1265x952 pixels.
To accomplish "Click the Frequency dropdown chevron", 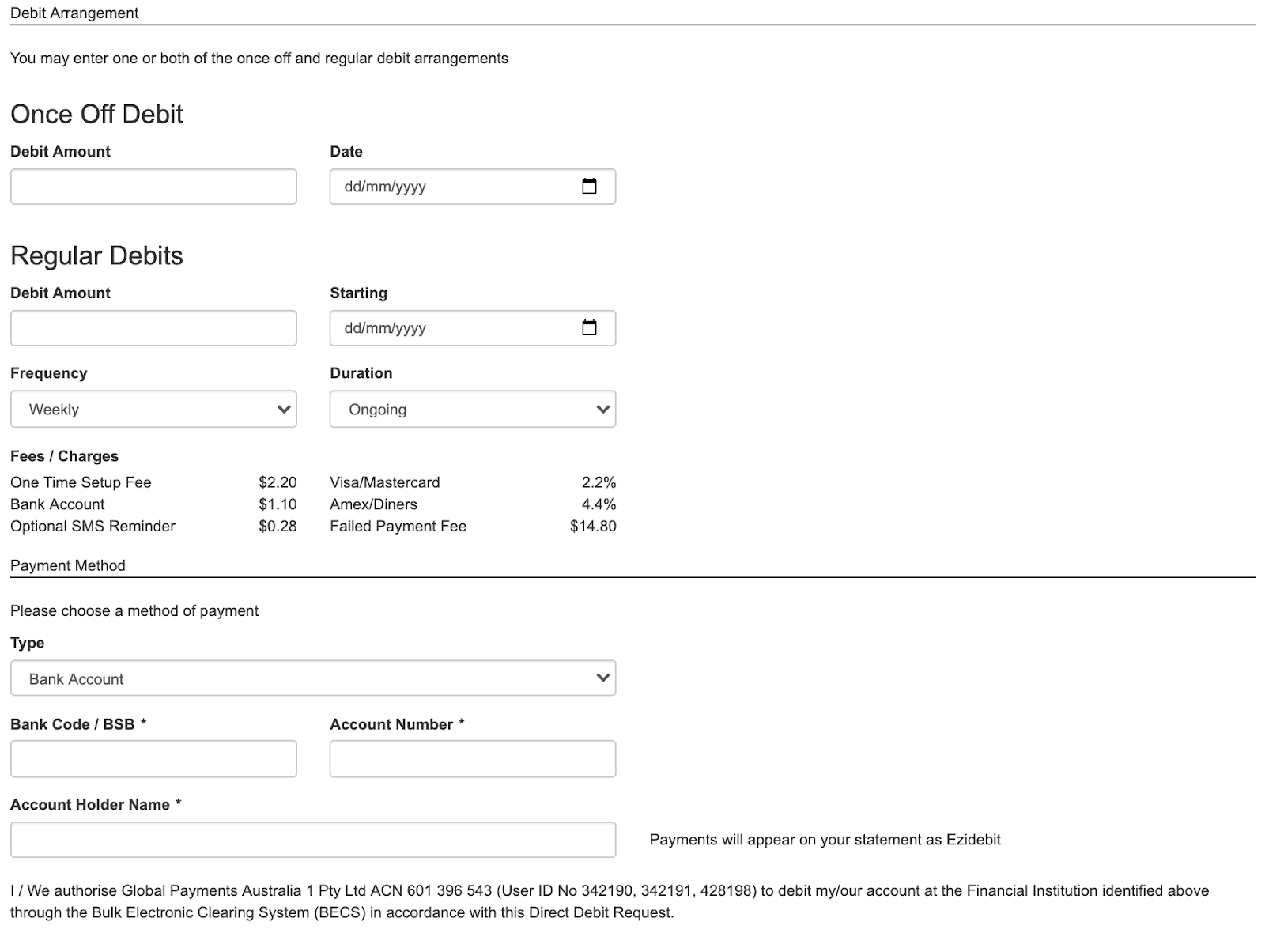I will pyautogui.click(x=283, y=409).
